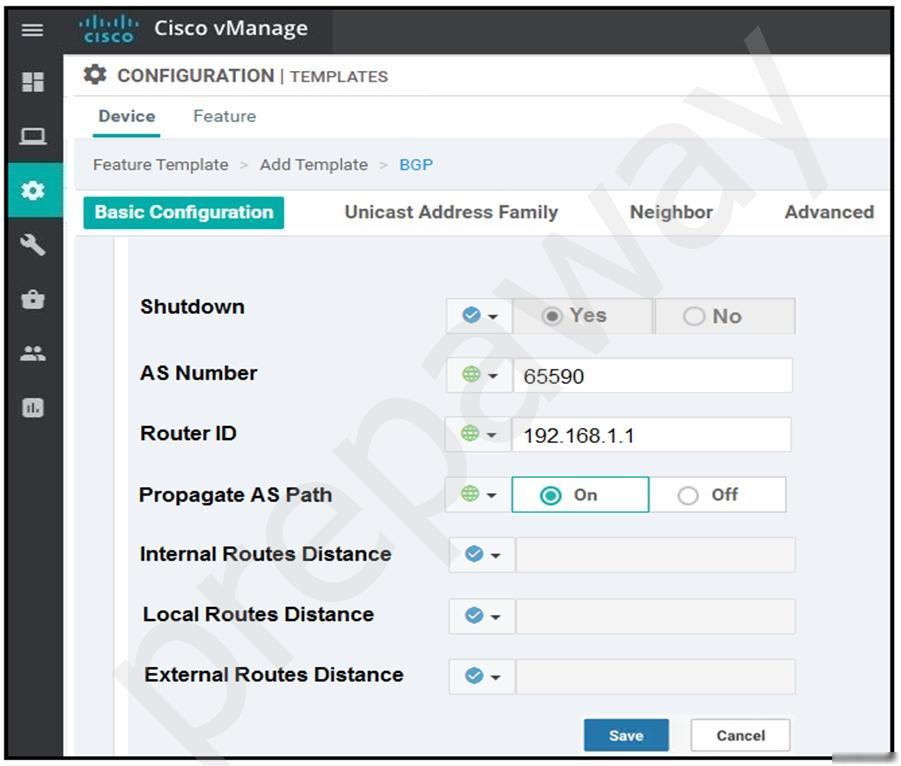The image size is (901, 766).
Task: Click the AS Number field with 65590
Action: [x=652, y=376]
